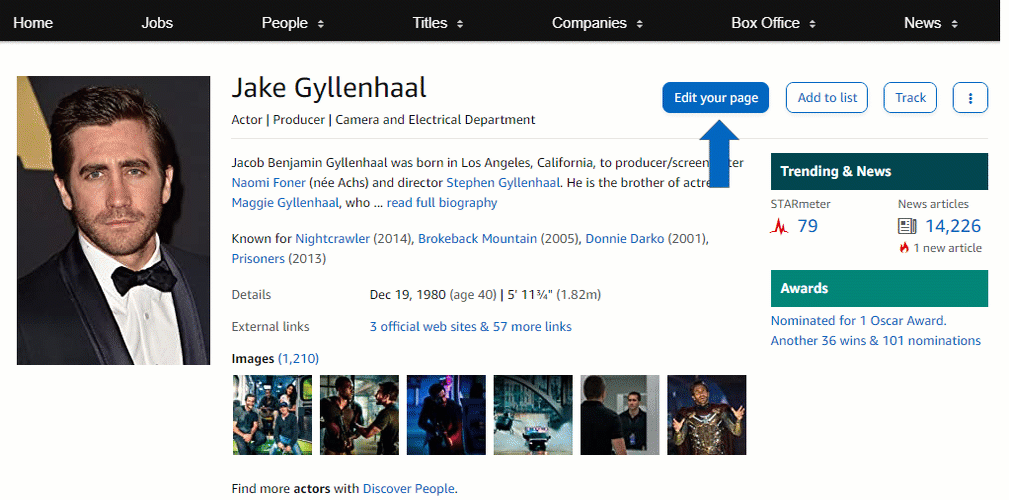Click the flame icon beside new article
The width and height of the screenshot is (1009, 500).
coord(904,248)
